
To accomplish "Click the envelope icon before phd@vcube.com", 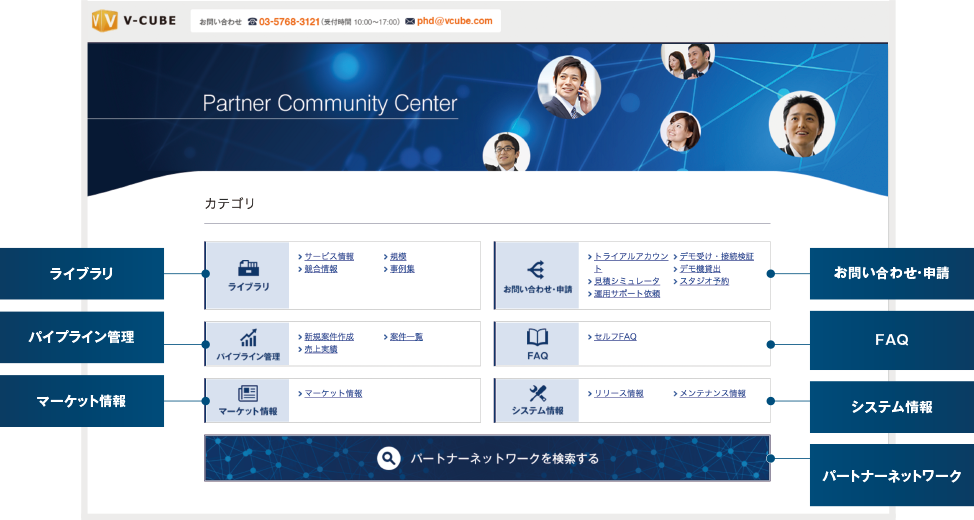I will click(410, 21).
